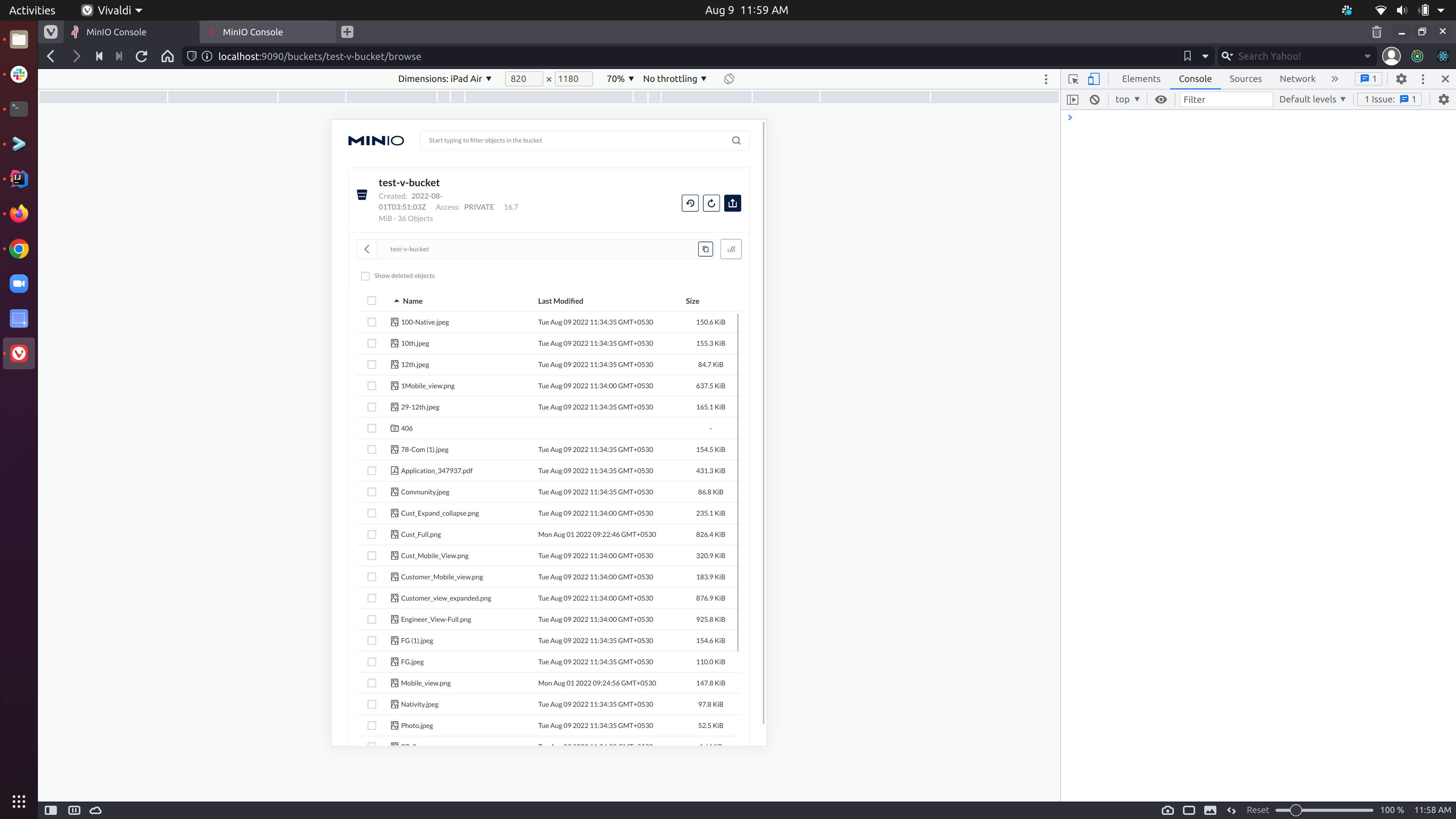Expand the No throttling dropdown
This screenshot has width=1456, height=819.
[674, 78]
